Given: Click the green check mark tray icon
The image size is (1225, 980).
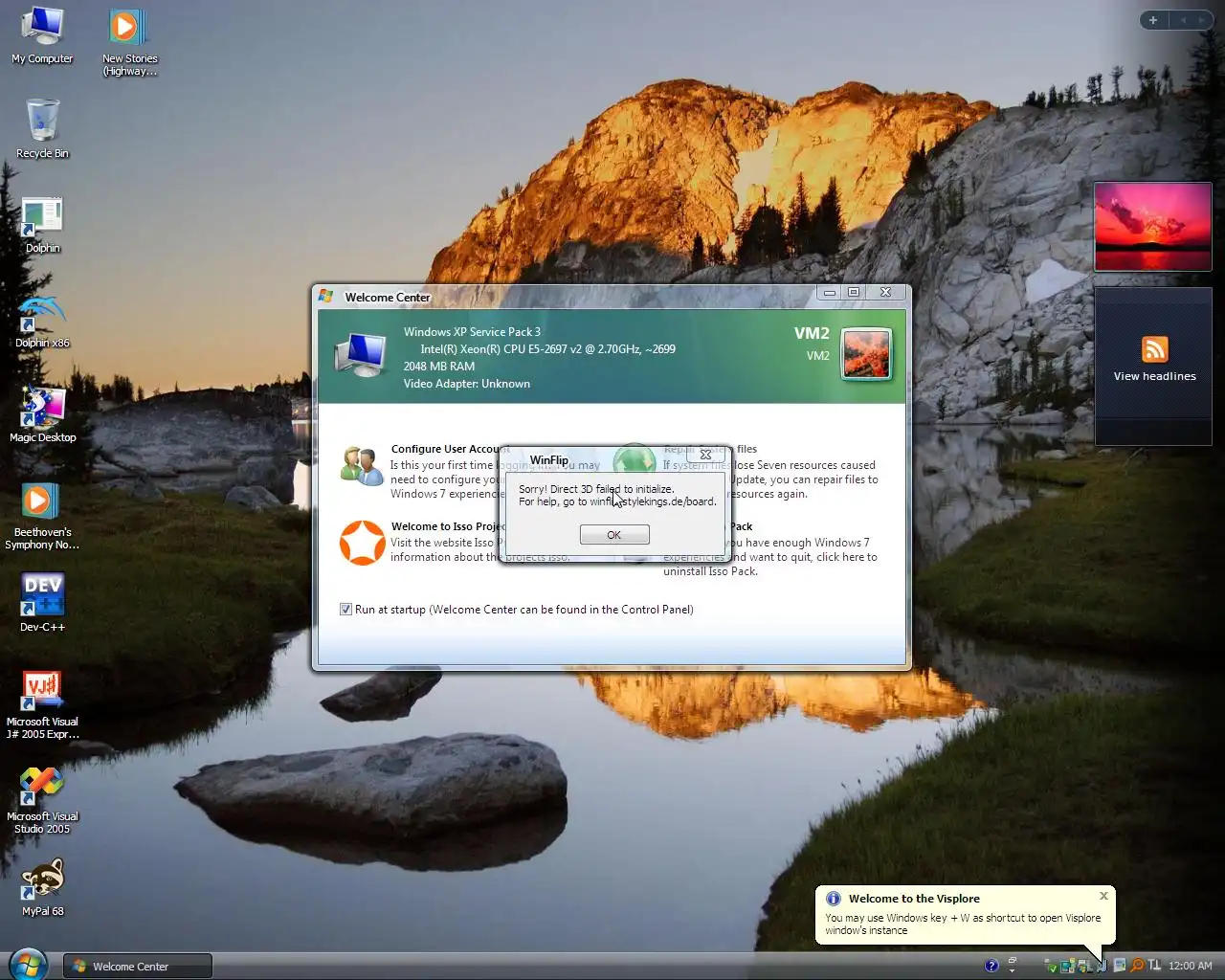Looking at the screenshot, I should (1053, 968).
